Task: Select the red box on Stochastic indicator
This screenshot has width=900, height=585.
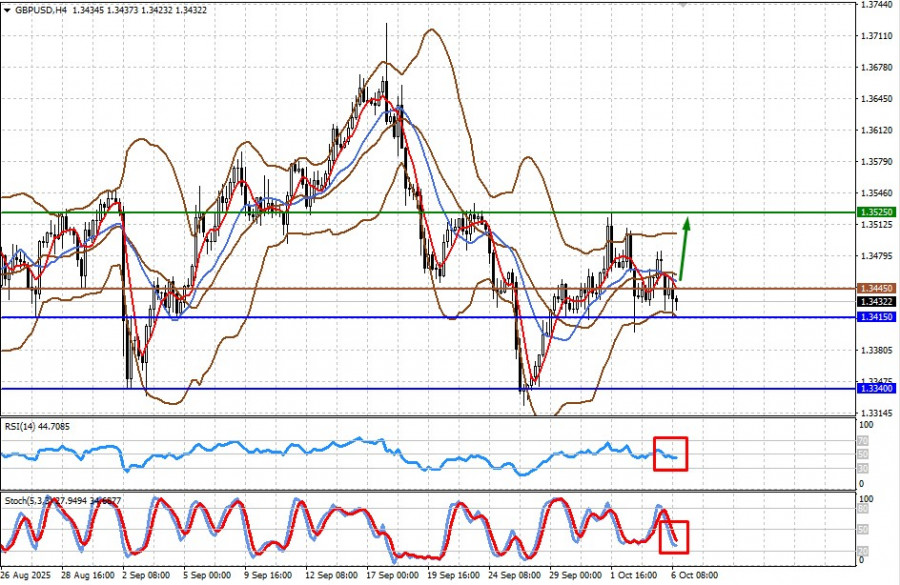Action: pyautogui.click(x=673, y=537)
